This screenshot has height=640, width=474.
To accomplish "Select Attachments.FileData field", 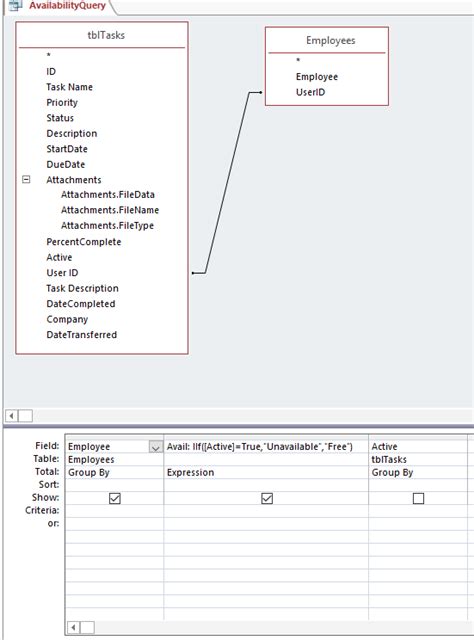I will click(x=108, y=195).
